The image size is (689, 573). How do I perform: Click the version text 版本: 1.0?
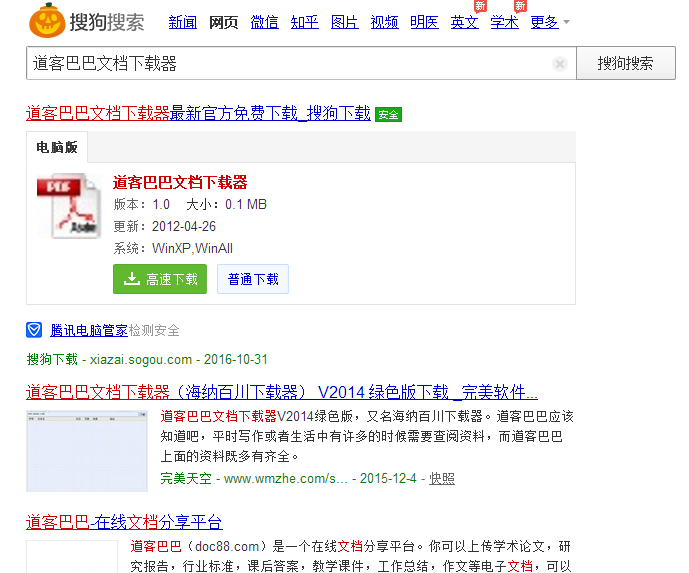pos(141,204)
